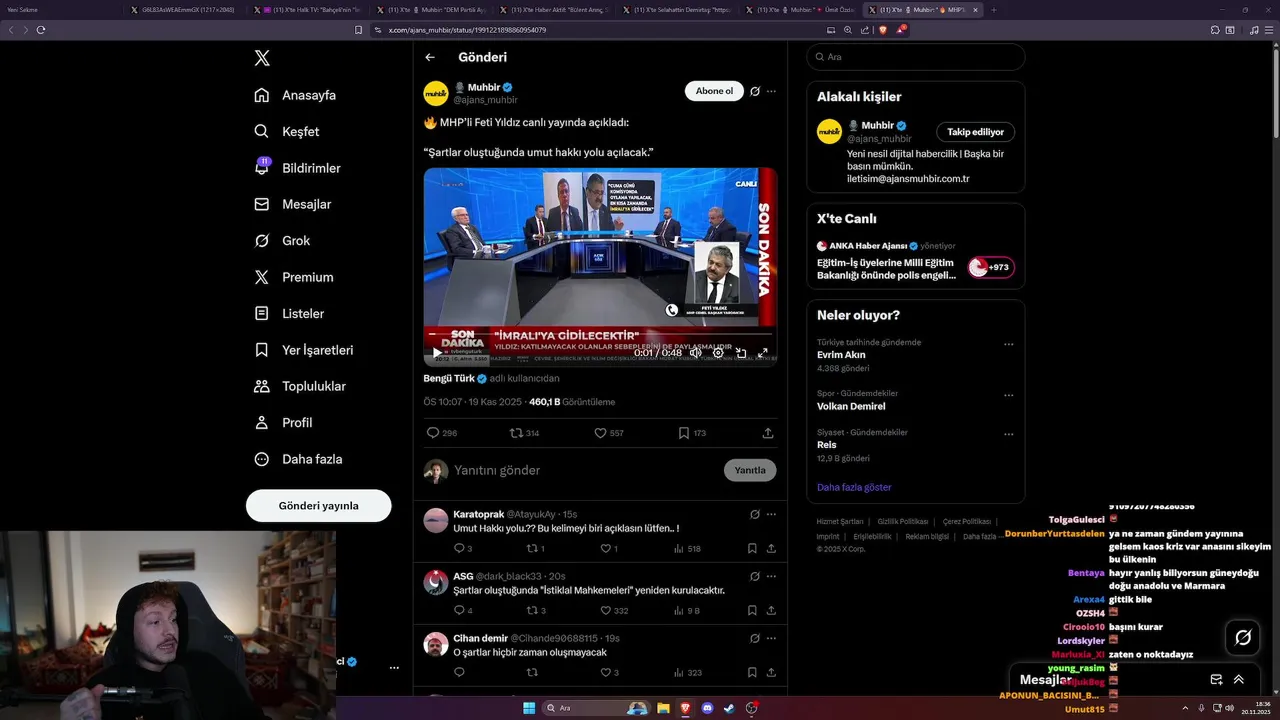This screenshot has height=720, width=1280.
Task: Click the Takip ediliyor button
Action: point(976,132)
